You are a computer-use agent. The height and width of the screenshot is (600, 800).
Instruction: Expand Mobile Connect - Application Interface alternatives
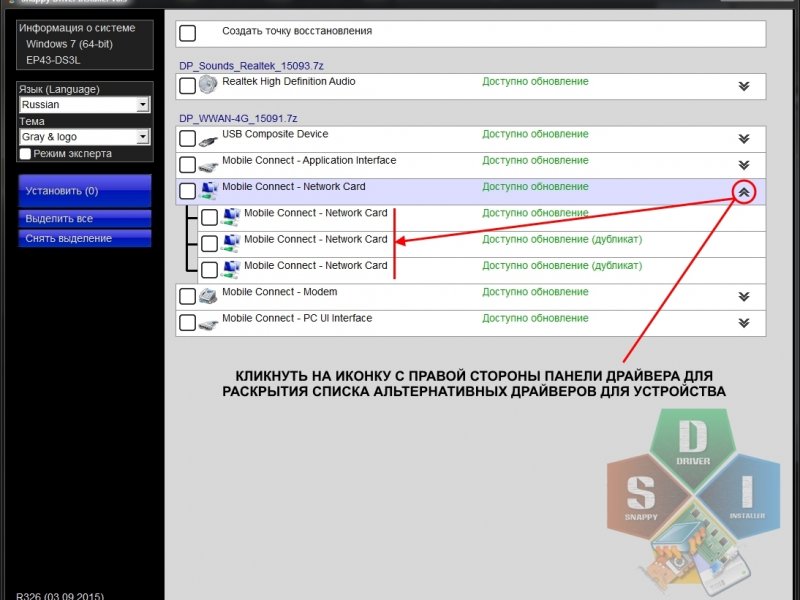pyautogui.click(x=744, y=165)
